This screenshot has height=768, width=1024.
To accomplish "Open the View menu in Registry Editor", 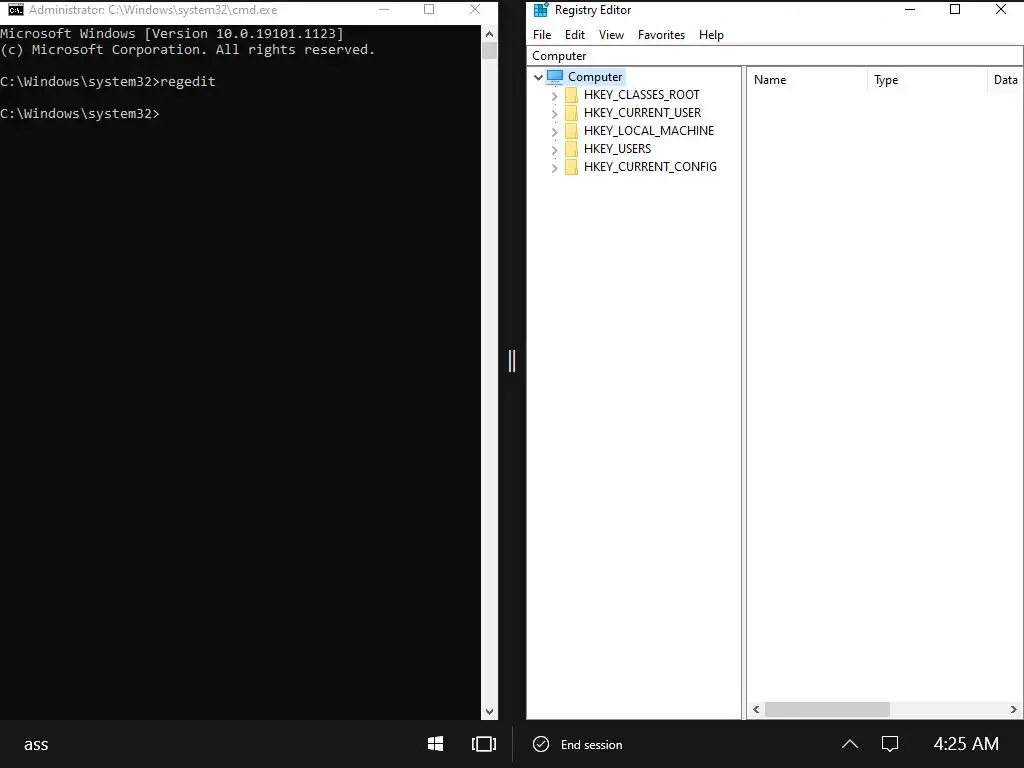I will 611,35.
